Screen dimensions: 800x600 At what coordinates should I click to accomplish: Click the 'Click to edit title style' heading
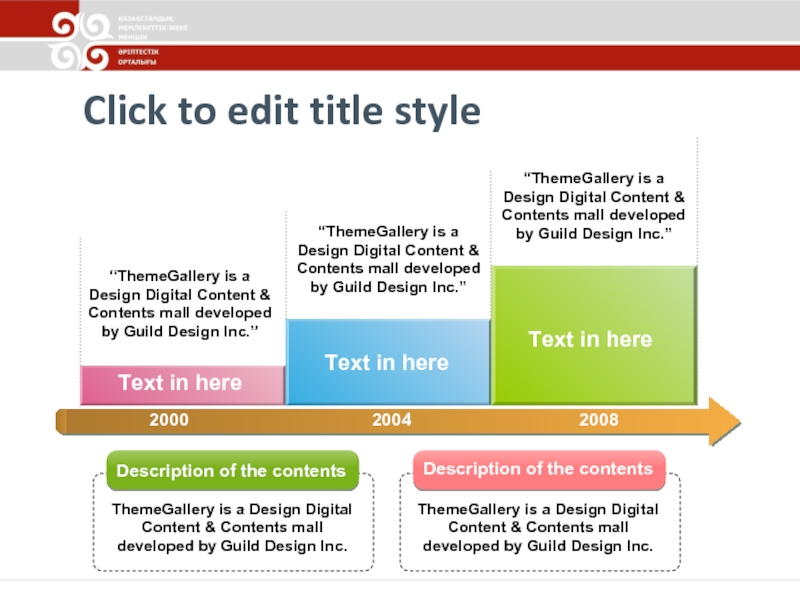point(282,111)
